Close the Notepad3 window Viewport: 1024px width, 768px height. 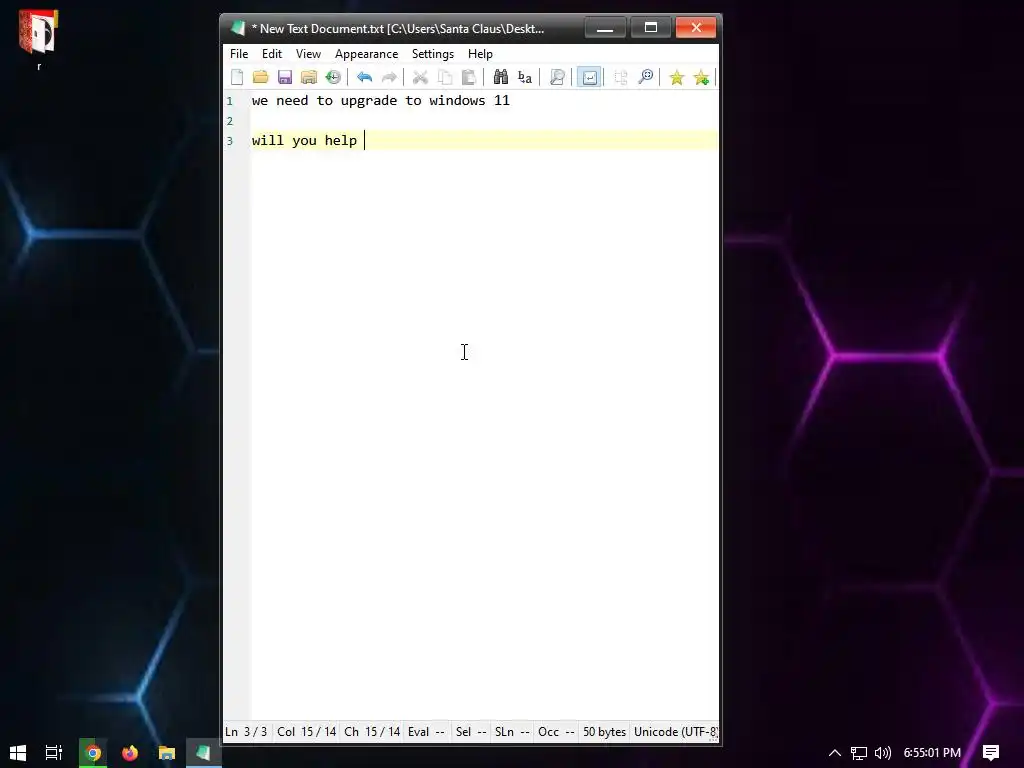tap(696, 27)
